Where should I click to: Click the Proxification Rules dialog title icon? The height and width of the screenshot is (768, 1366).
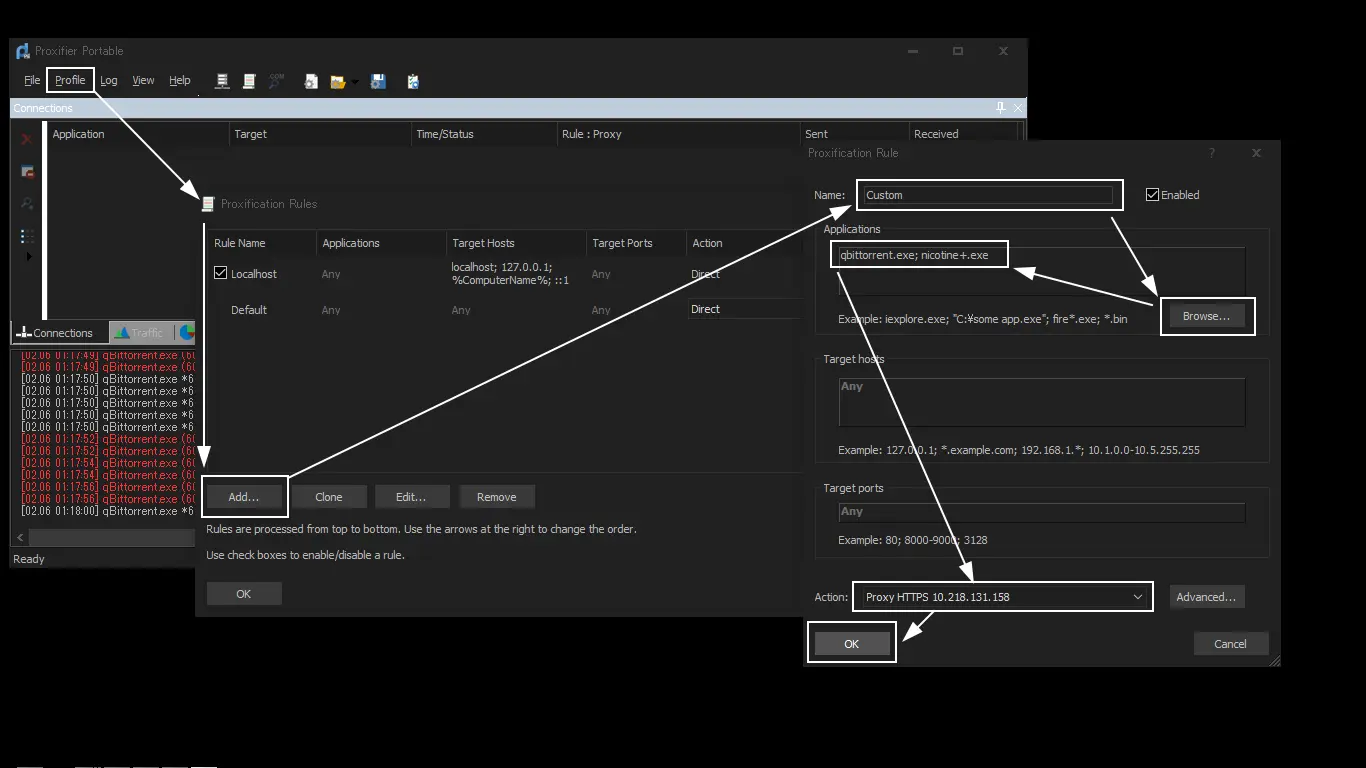coord(208,204)
